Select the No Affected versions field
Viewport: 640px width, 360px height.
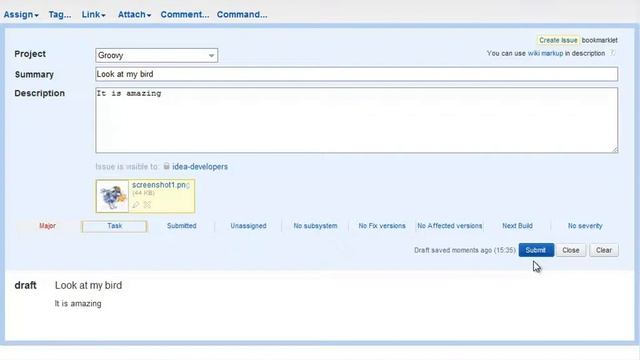[449, 226]
